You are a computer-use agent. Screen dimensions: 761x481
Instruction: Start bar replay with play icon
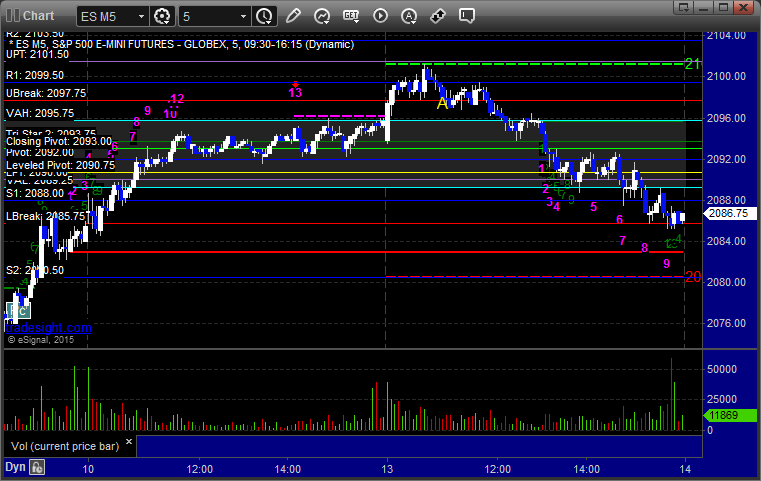(380, 16)
